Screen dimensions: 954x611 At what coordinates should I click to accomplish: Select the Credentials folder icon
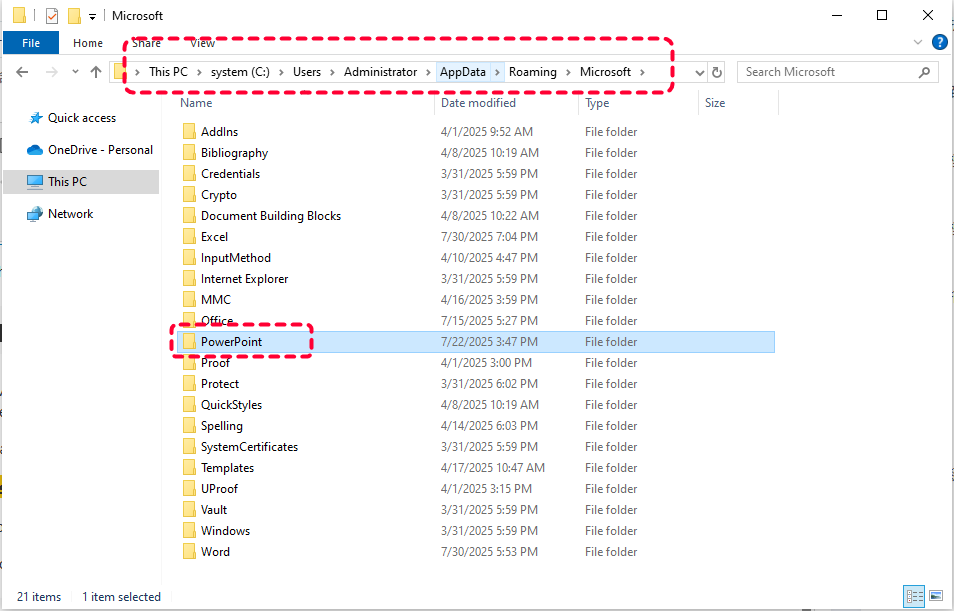coord(189,173)
